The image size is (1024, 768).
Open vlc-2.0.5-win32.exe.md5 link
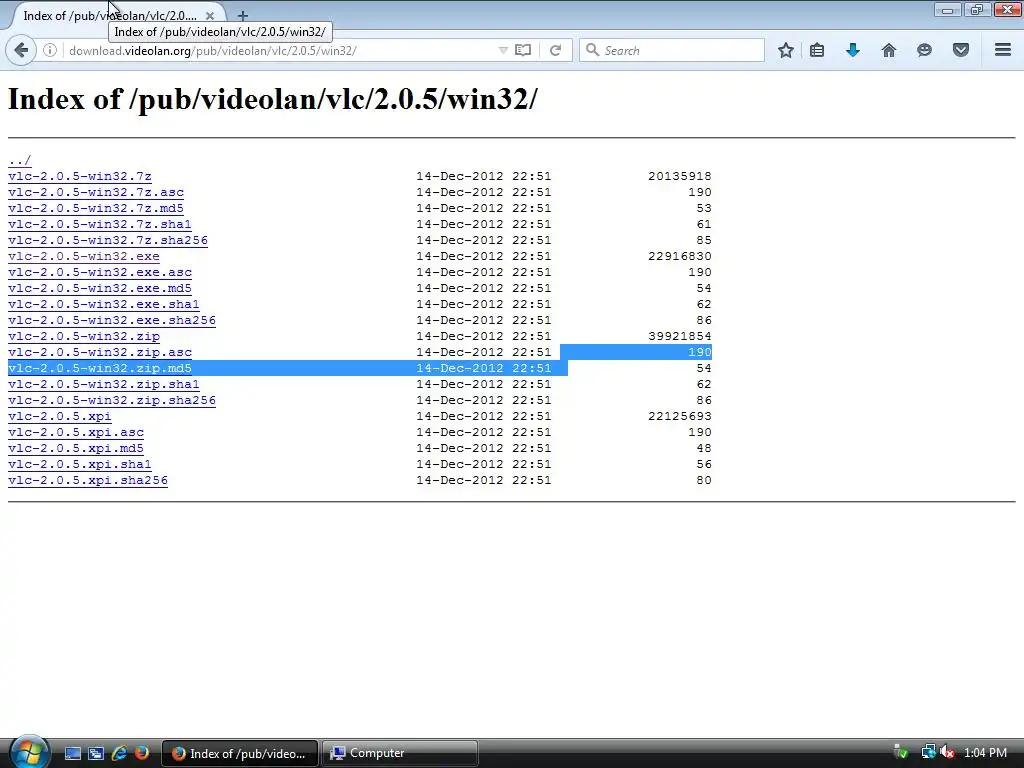(100, 288)
